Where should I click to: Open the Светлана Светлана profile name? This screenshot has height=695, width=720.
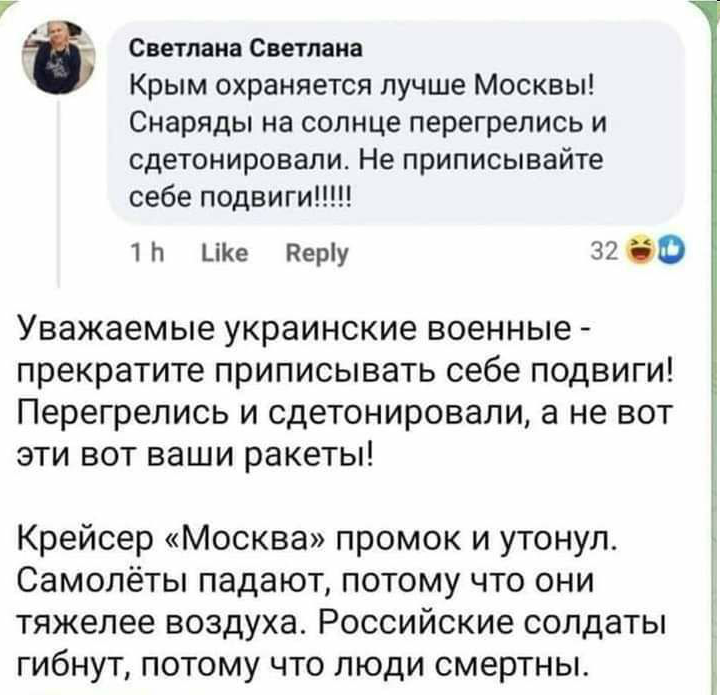[246, 48]
